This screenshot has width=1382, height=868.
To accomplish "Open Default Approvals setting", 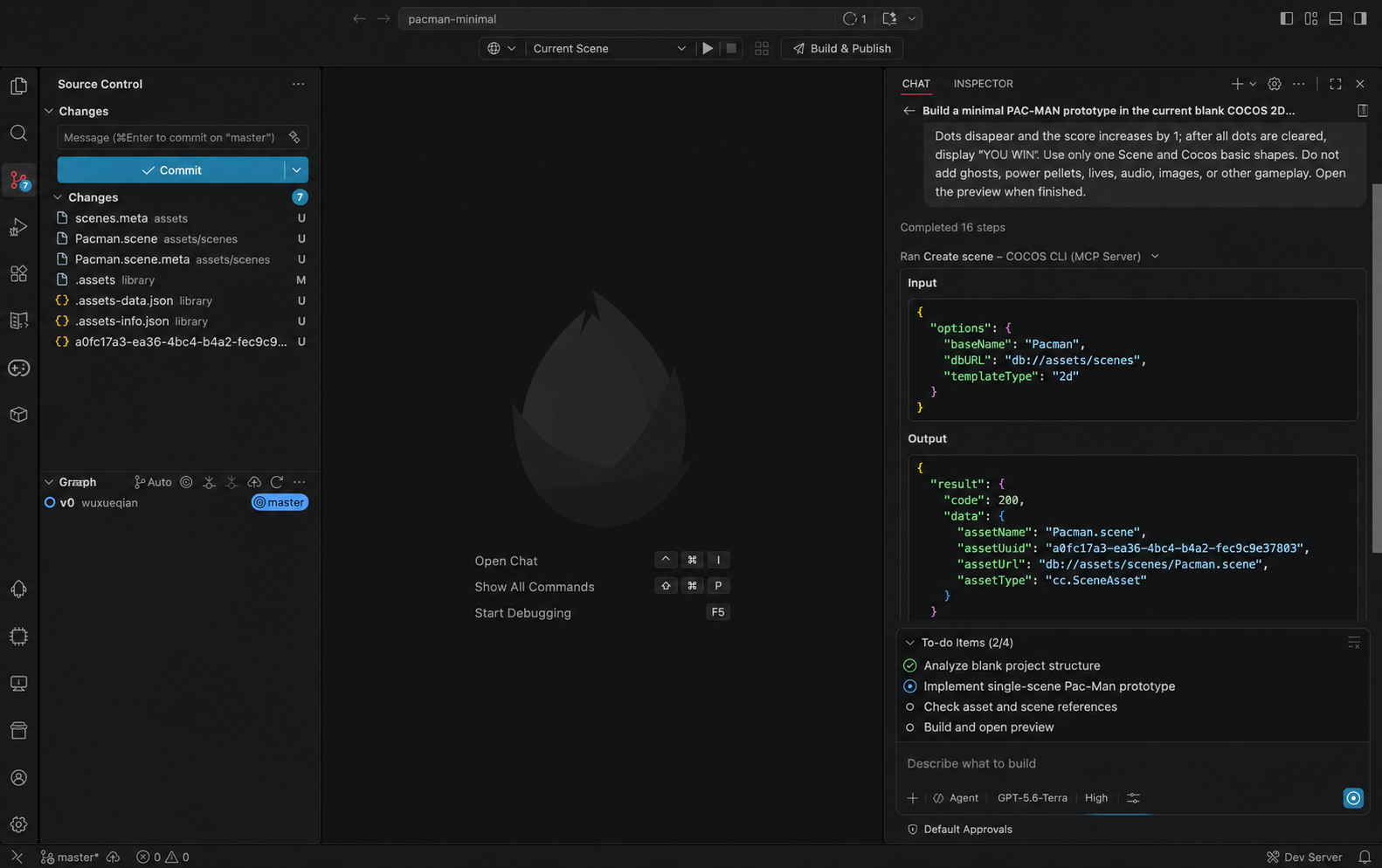I will [x=959, y=830].
